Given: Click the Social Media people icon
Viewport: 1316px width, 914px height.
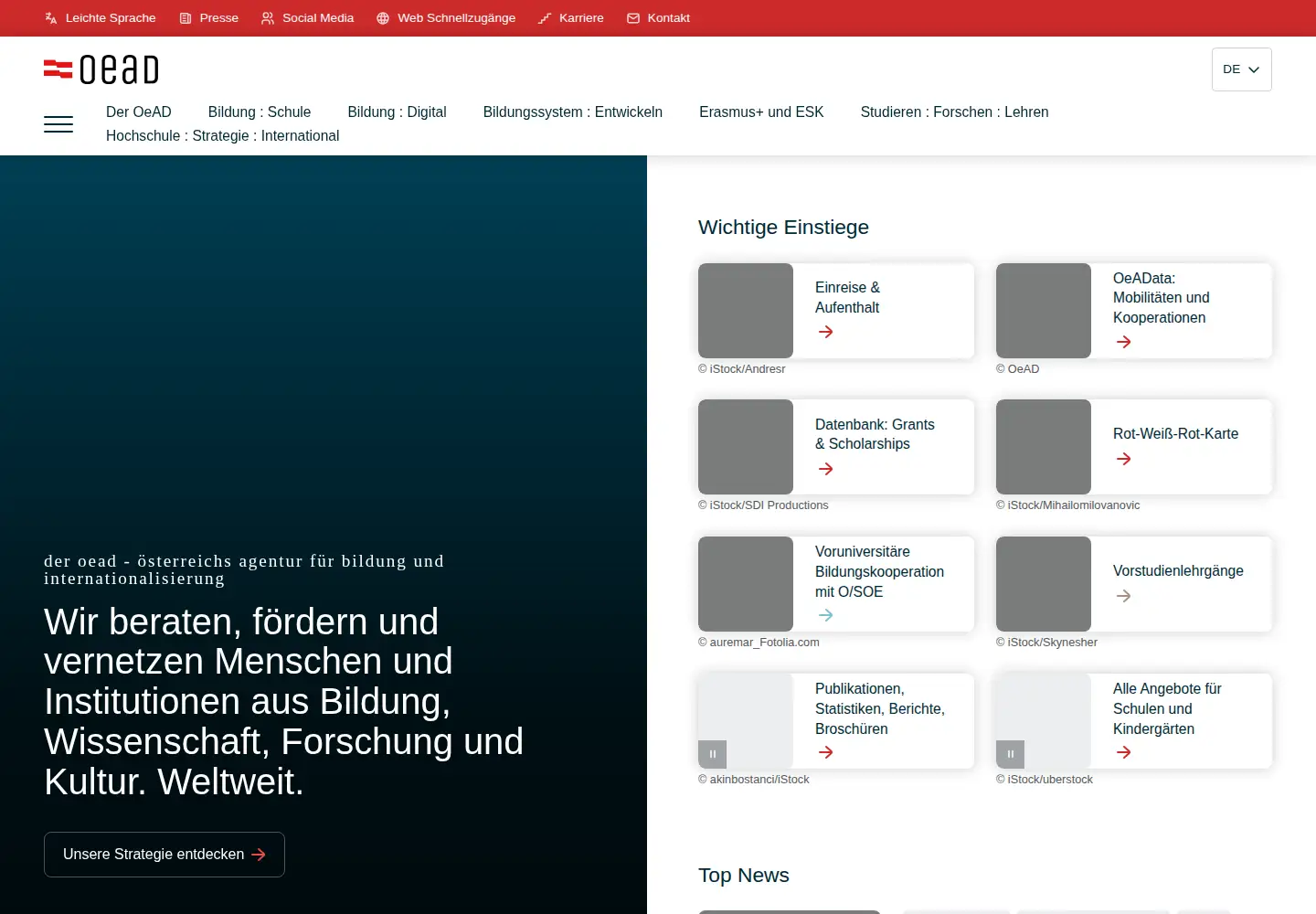Looking at the screenshot, I should pos(268,18).
